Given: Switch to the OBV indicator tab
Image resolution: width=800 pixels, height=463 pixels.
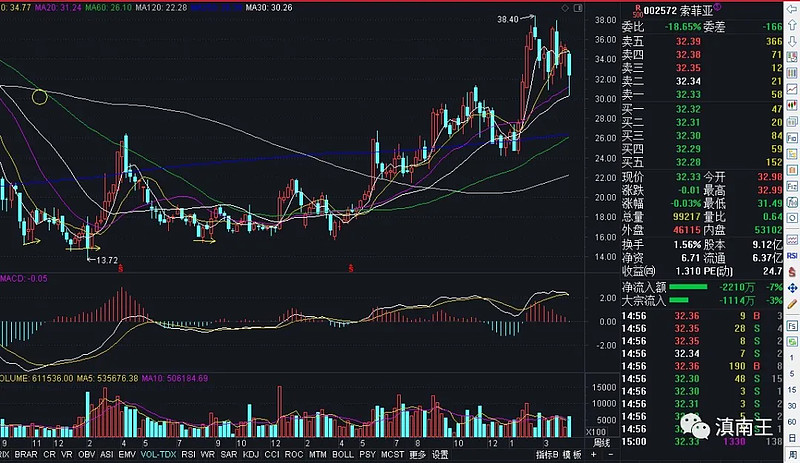Looking at the screenshot, I should [x=87, y=454].
